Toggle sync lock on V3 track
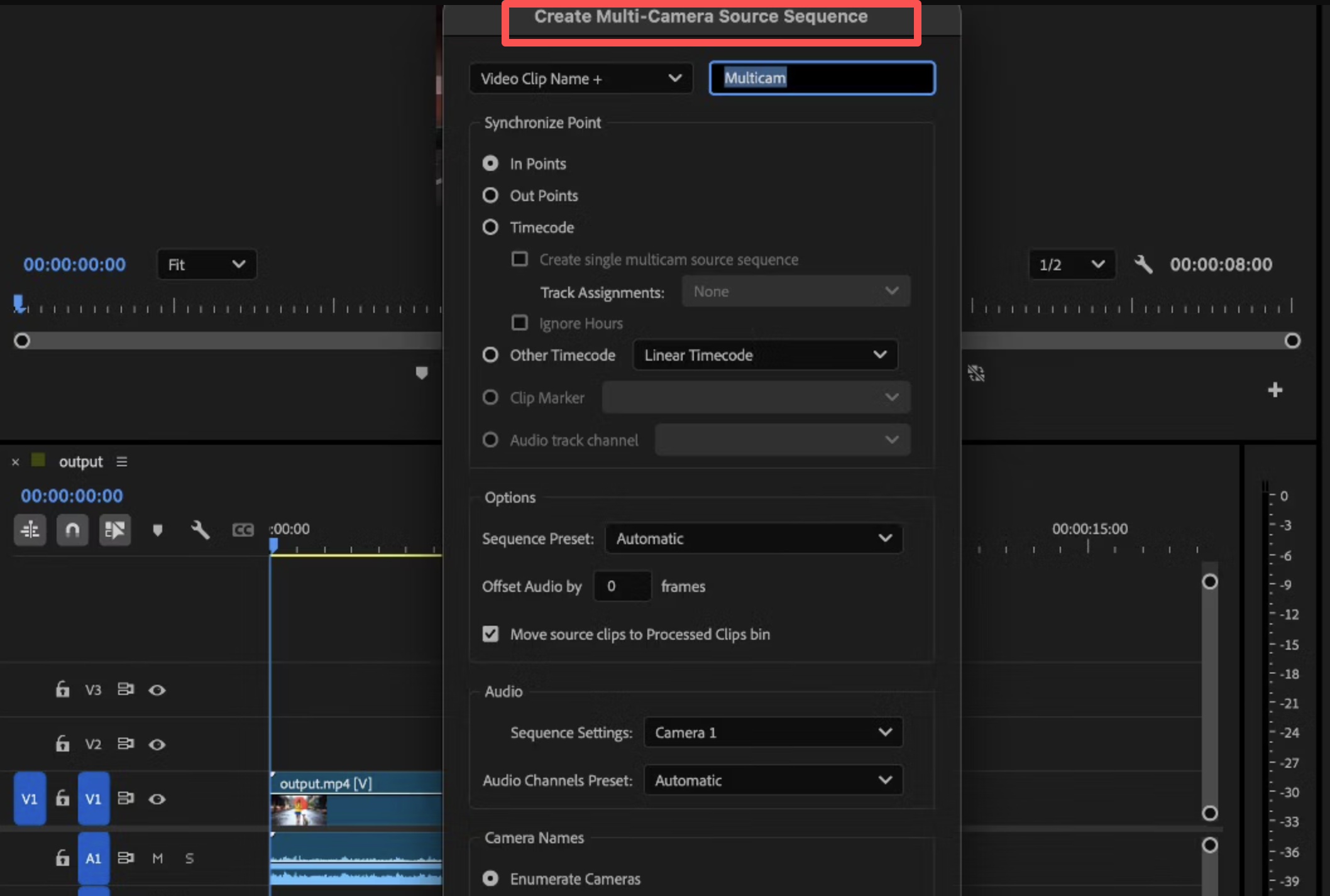The width and height of the screenshot is (1330, 896). (126, 689)
